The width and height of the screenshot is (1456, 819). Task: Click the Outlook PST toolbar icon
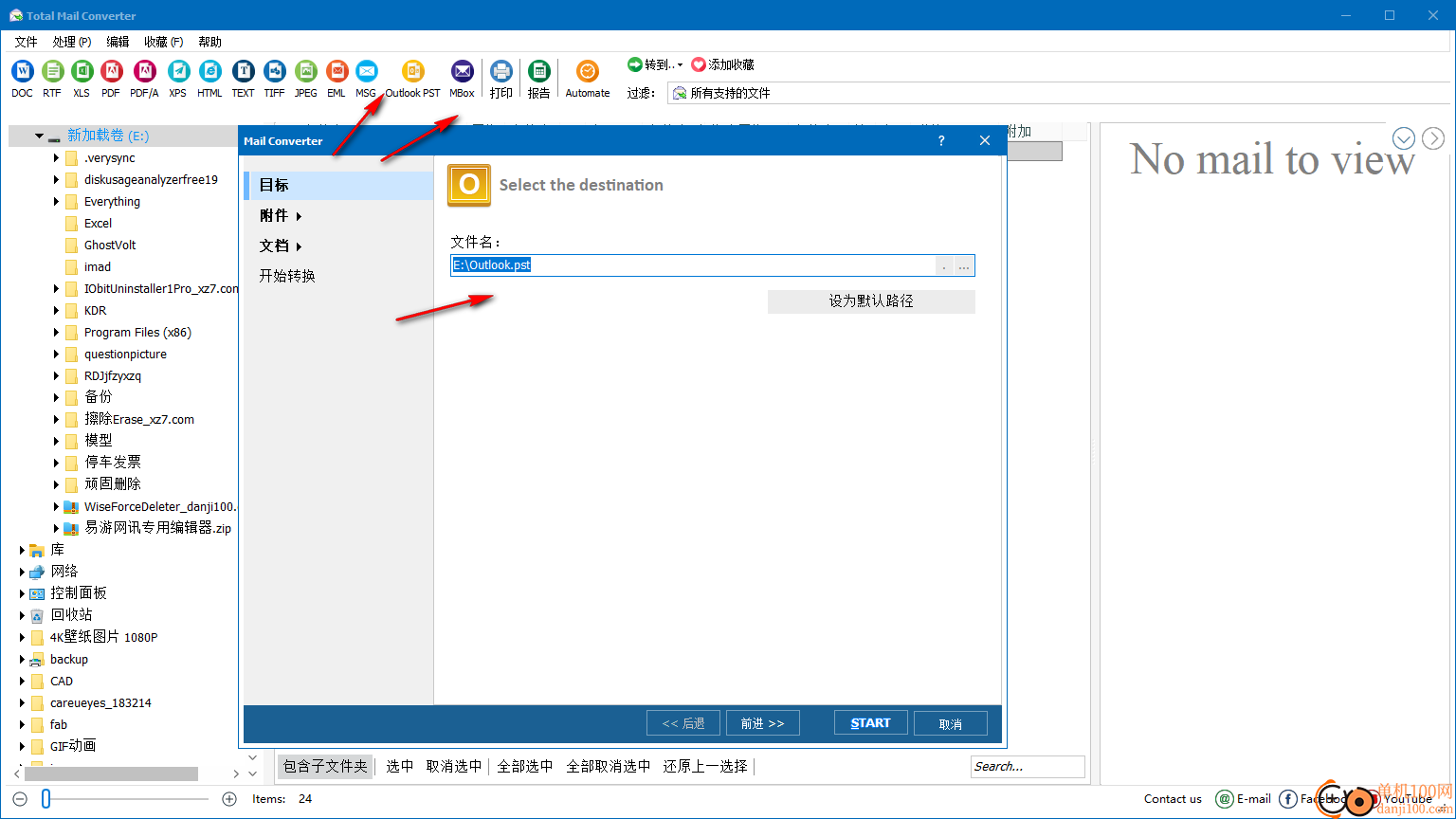click(412, 71)
